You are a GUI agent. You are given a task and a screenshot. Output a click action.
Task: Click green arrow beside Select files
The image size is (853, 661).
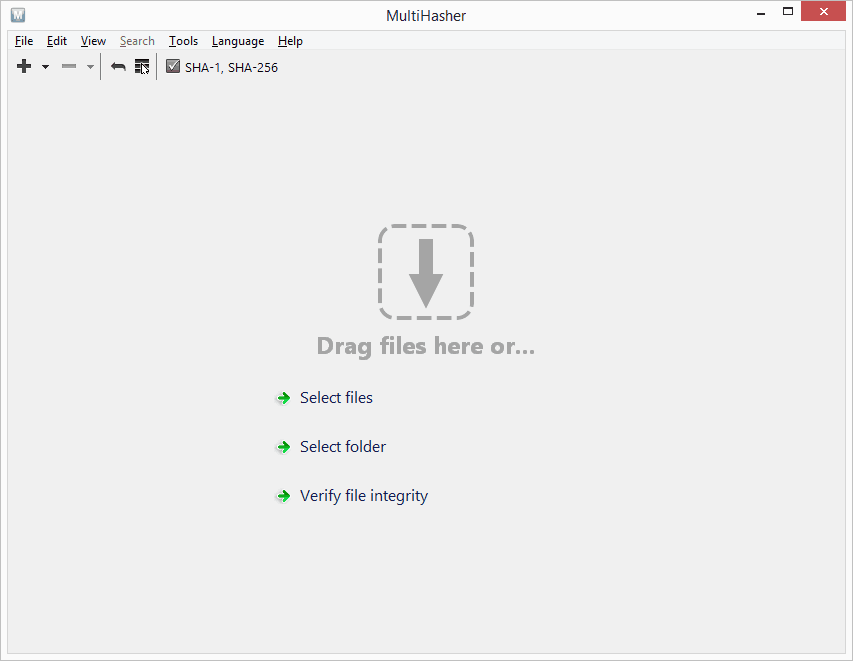[x=283, y=398]
